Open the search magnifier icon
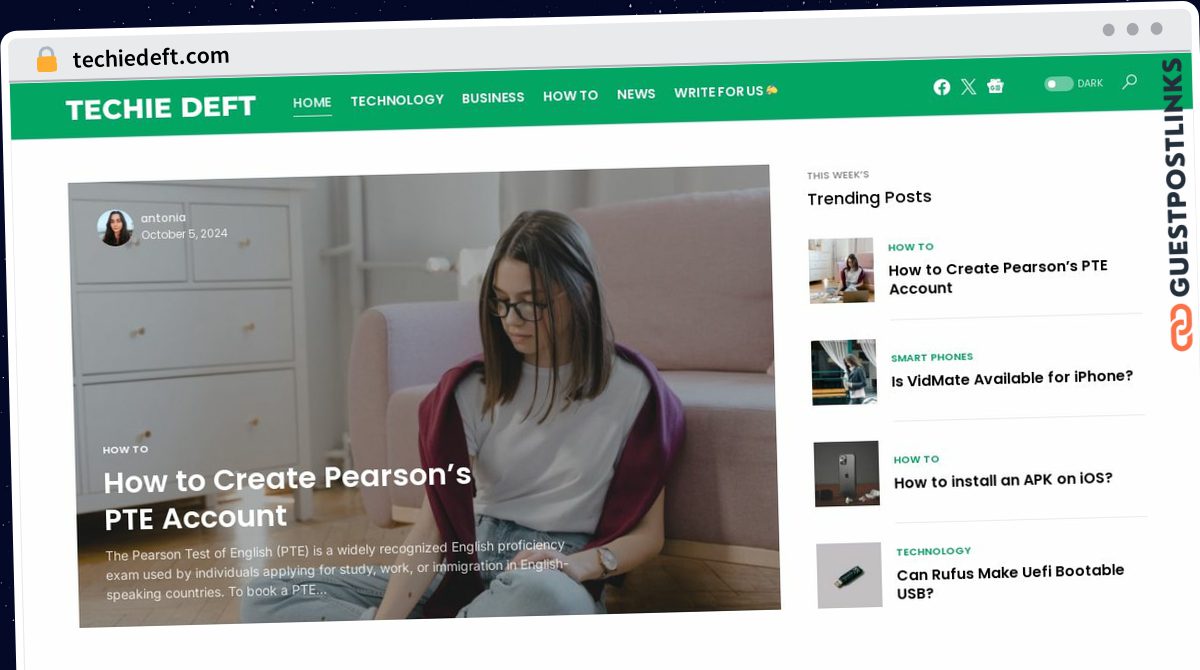Image resolution: width=1200 pixels, height=670 pixels. 1130,82
